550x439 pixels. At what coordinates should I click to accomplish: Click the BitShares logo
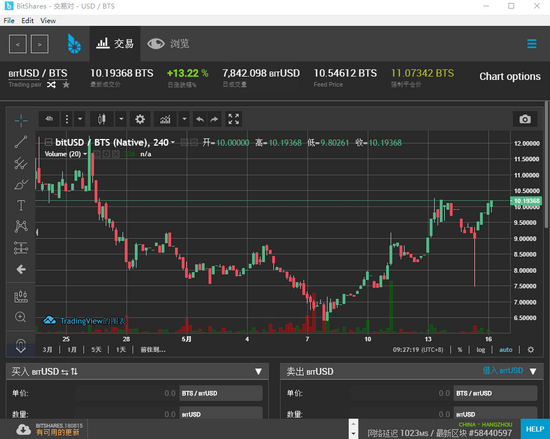coord(74,44)
